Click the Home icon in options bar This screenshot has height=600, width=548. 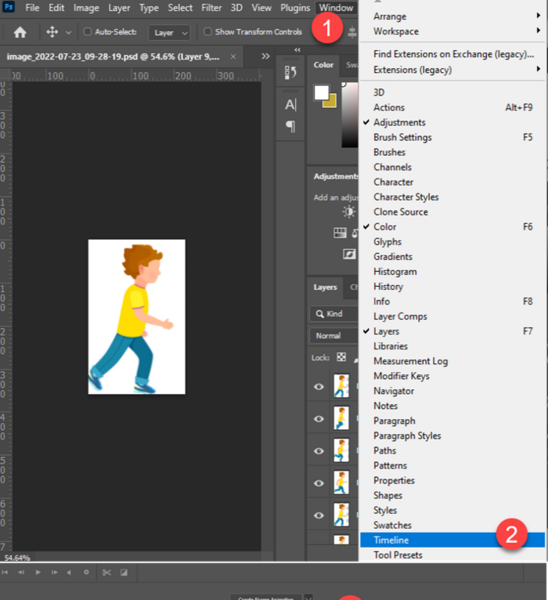[20, 32]
